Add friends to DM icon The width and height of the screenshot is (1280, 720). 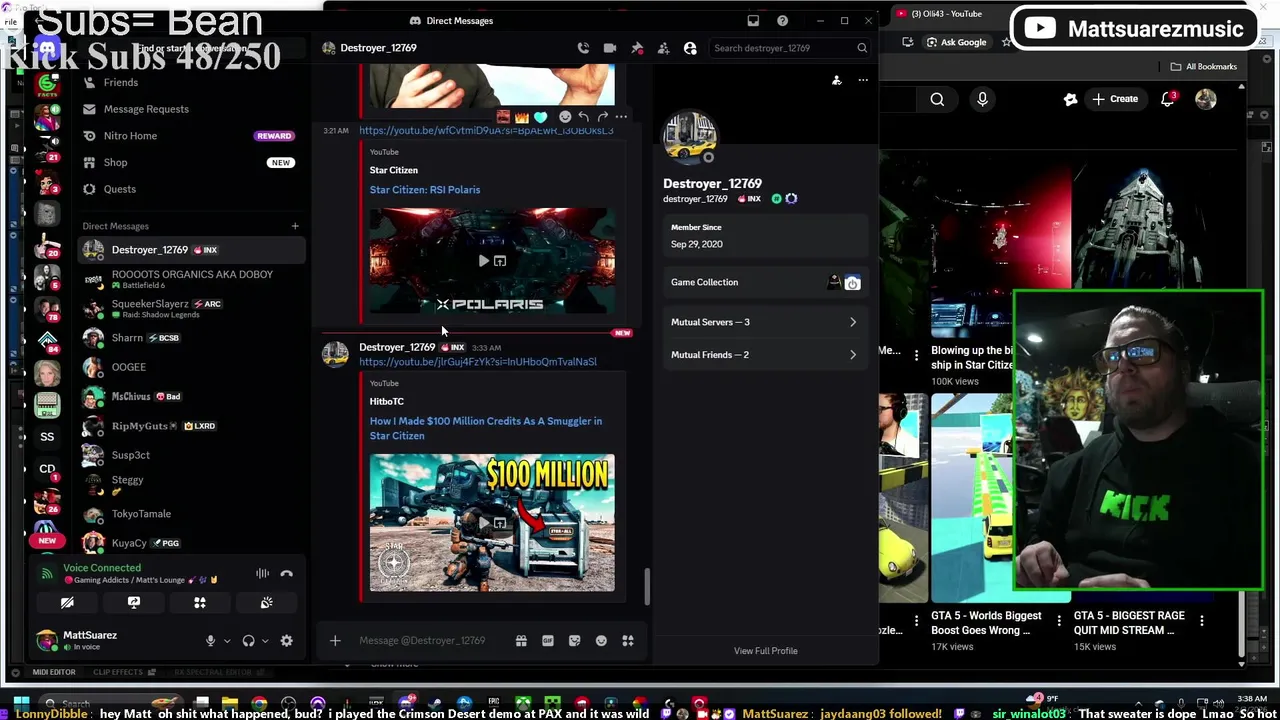coord(663,48)
